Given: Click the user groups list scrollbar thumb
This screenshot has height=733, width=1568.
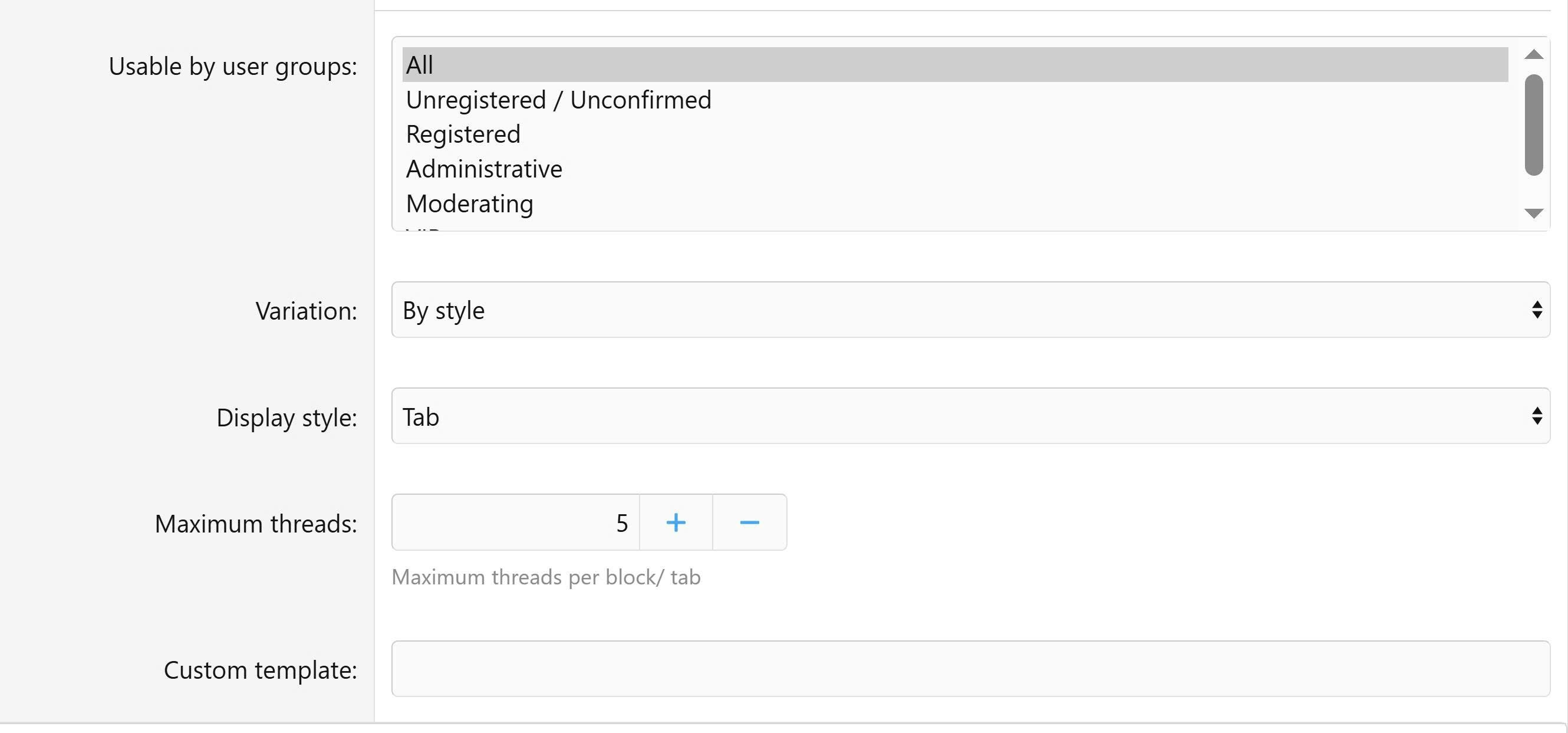Looking at the screenshot, I should 1533,125.
